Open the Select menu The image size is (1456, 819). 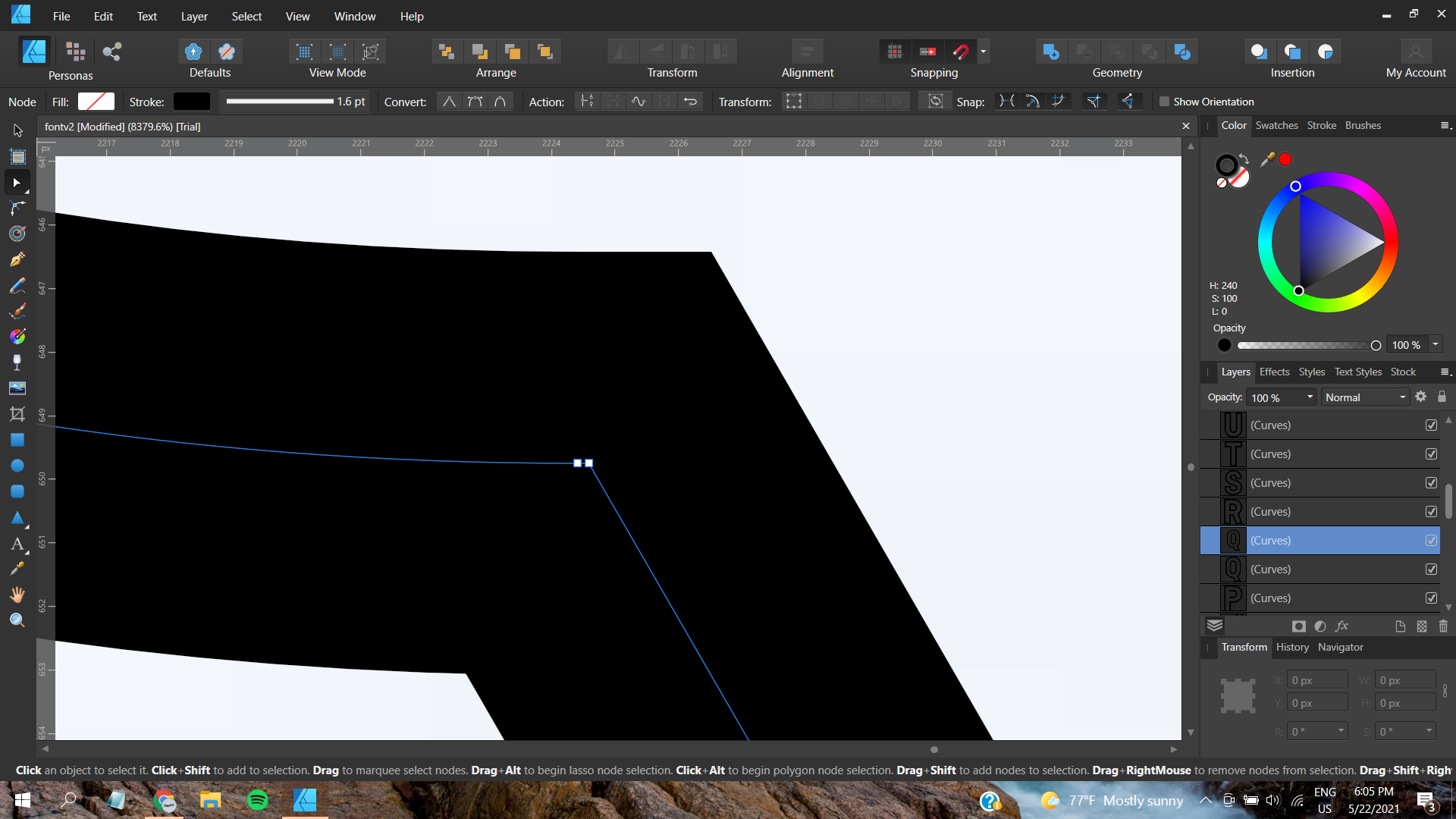246,17
